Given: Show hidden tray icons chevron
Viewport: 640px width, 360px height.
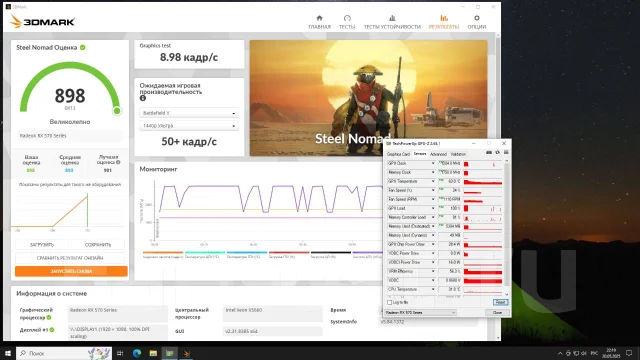Looking at the screenshot, I should point(560,353).
